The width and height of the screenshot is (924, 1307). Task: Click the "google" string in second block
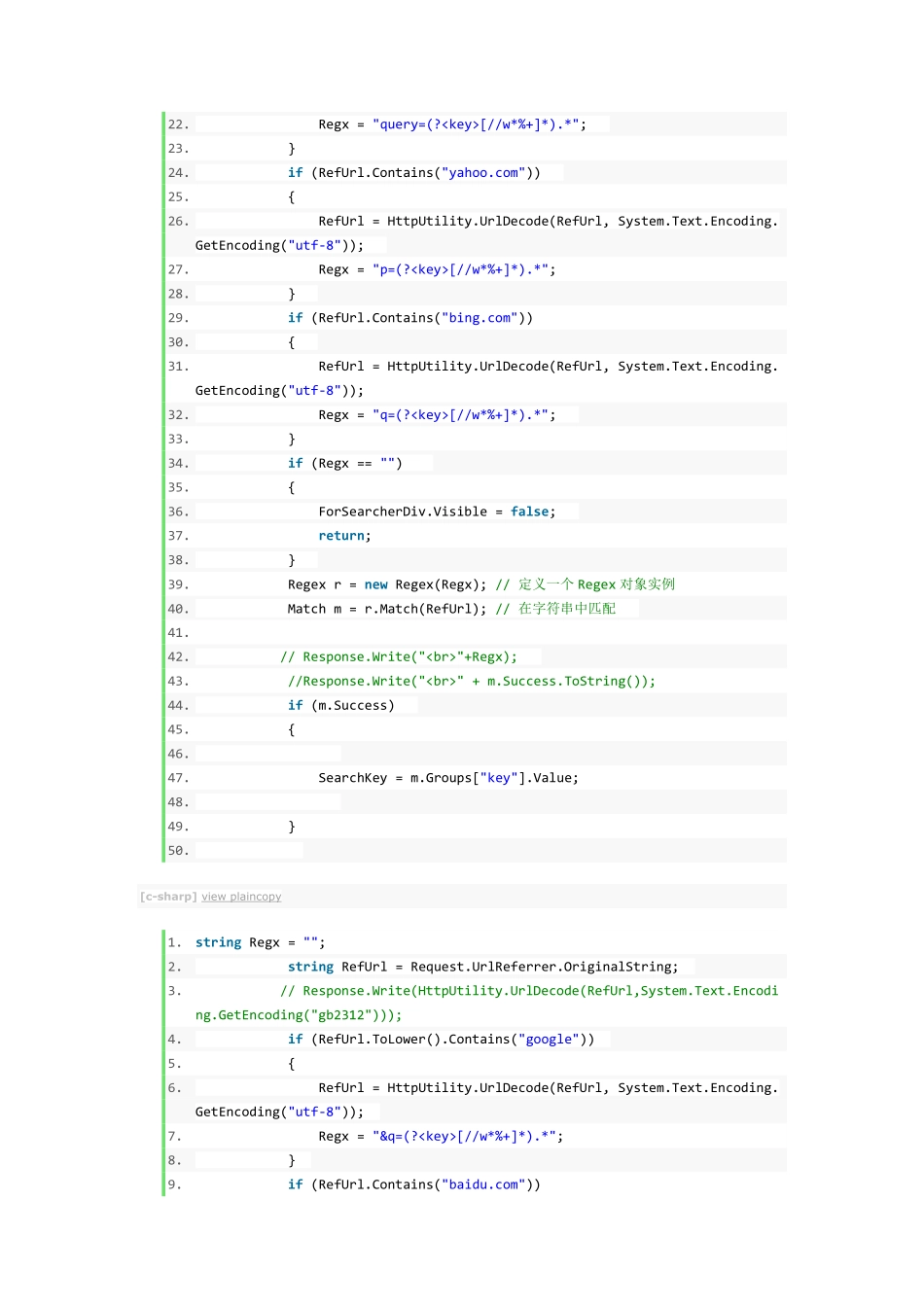coord(549,1040)
